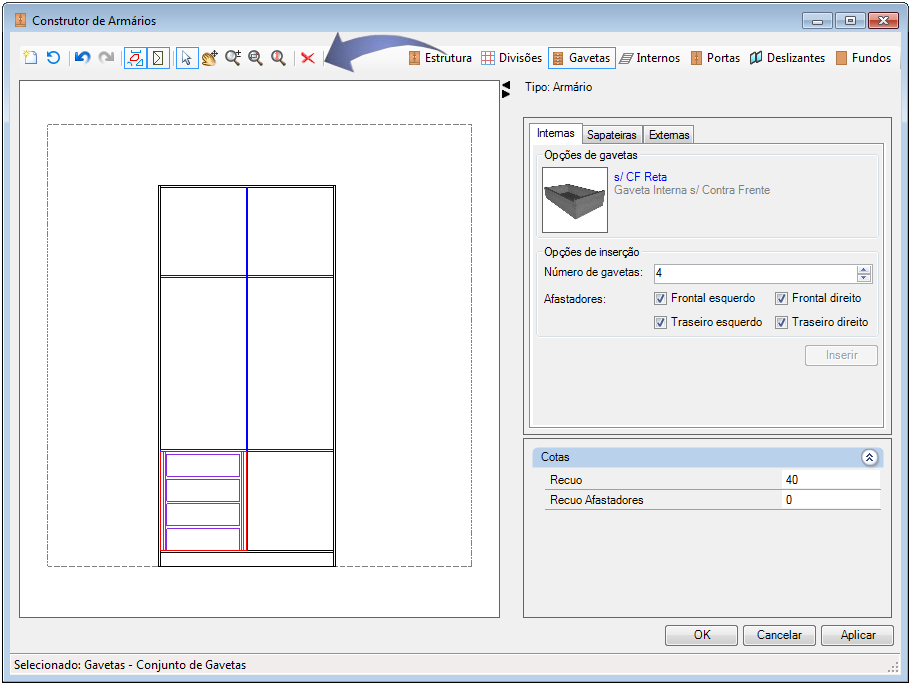This screenshot has width=911, height=686.
Task: Click the grayed Redo arrow
Action: [x=106, y=58]
